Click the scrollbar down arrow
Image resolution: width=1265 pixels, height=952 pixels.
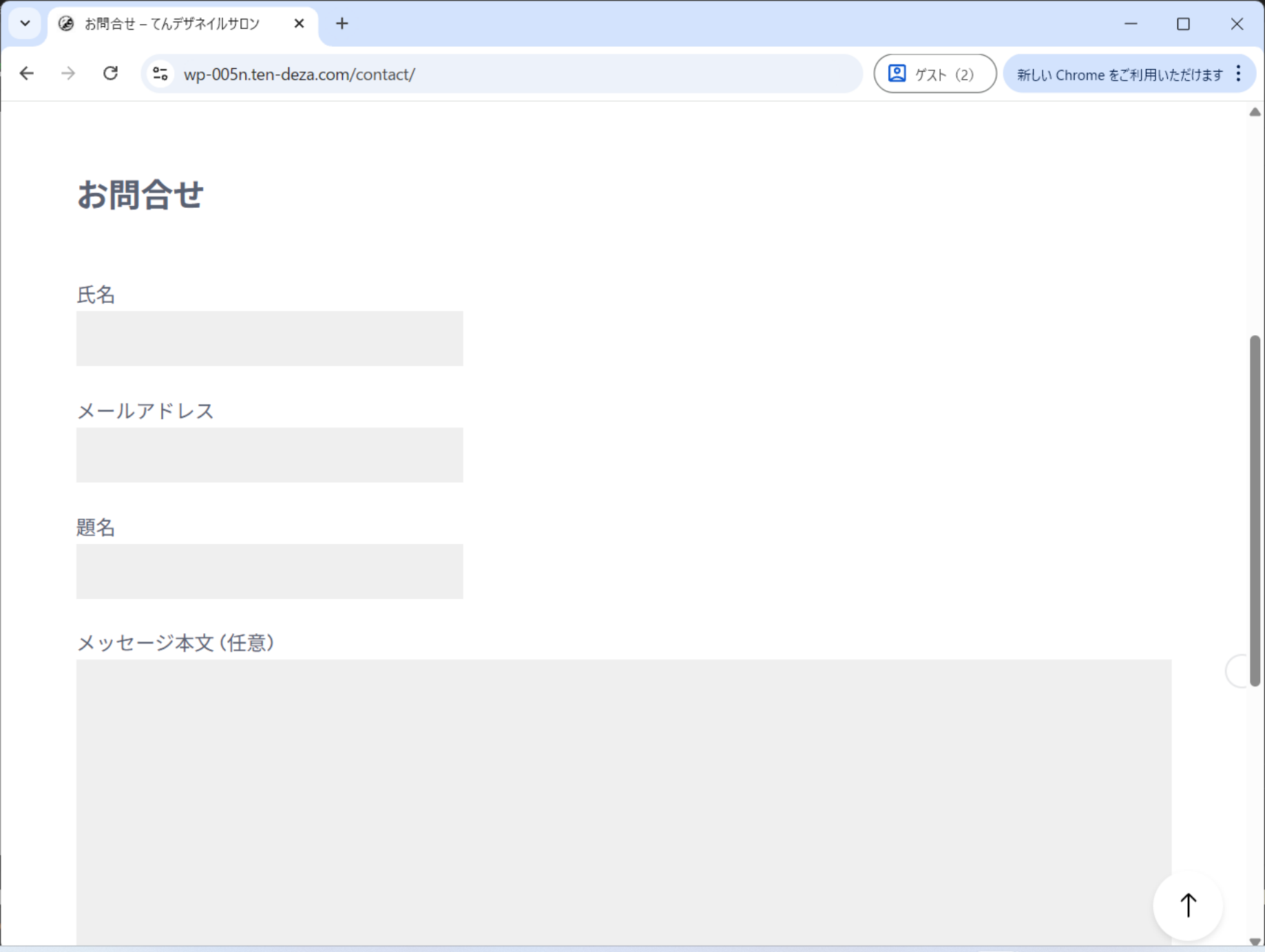pyautogui.click(x=1255, y=942)
